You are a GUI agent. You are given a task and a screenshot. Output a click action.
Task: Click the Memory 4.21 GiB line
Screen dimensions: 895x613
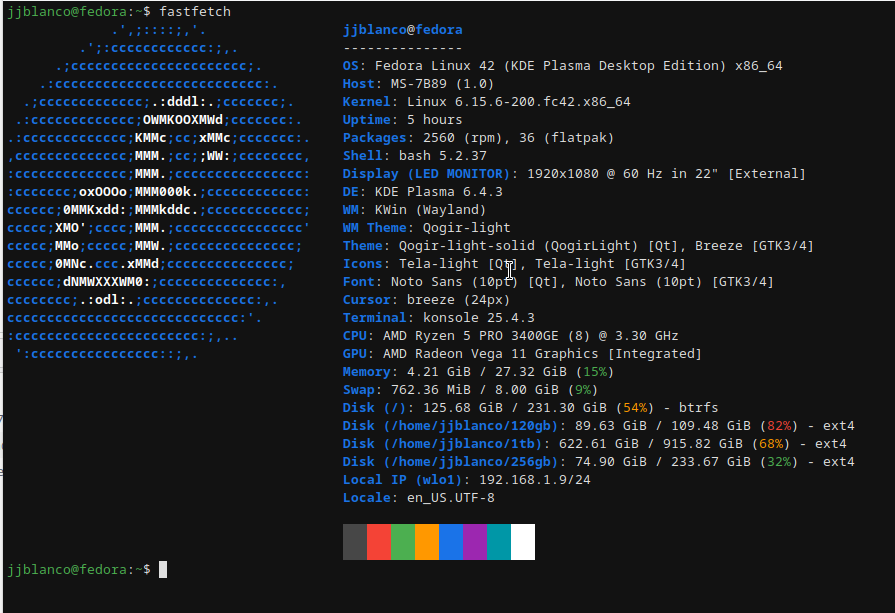478,372
